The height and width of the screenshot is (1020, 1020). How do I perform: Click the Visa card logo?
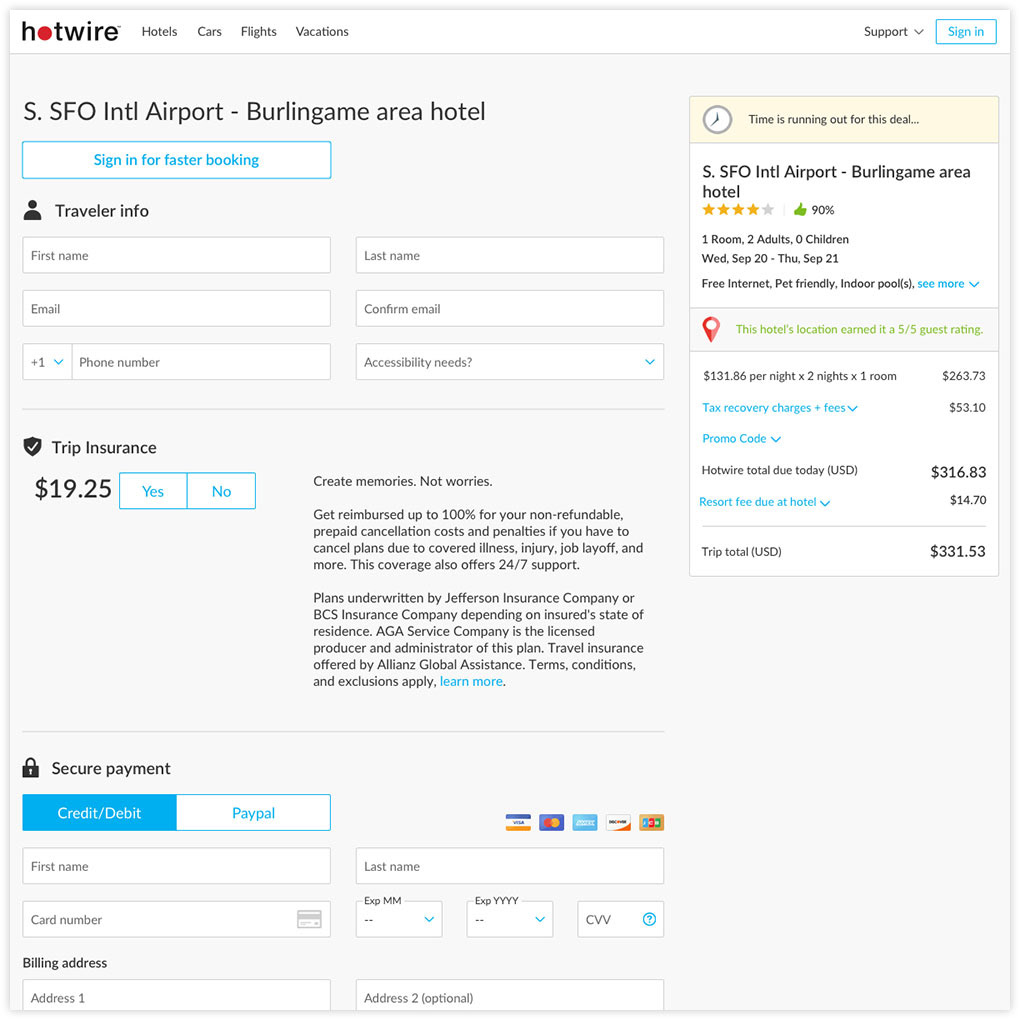(x=518, y=822)
